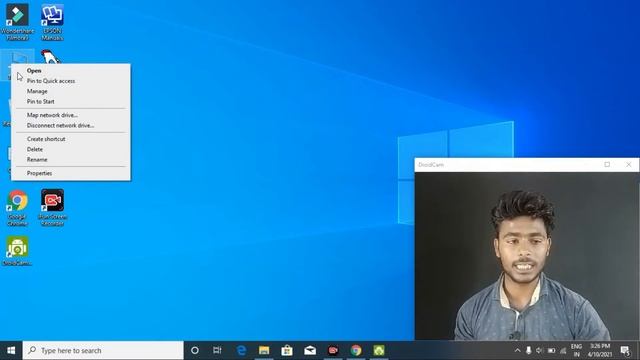Change the ENG IN input language
640x360 pixels.
coord(576,350)
